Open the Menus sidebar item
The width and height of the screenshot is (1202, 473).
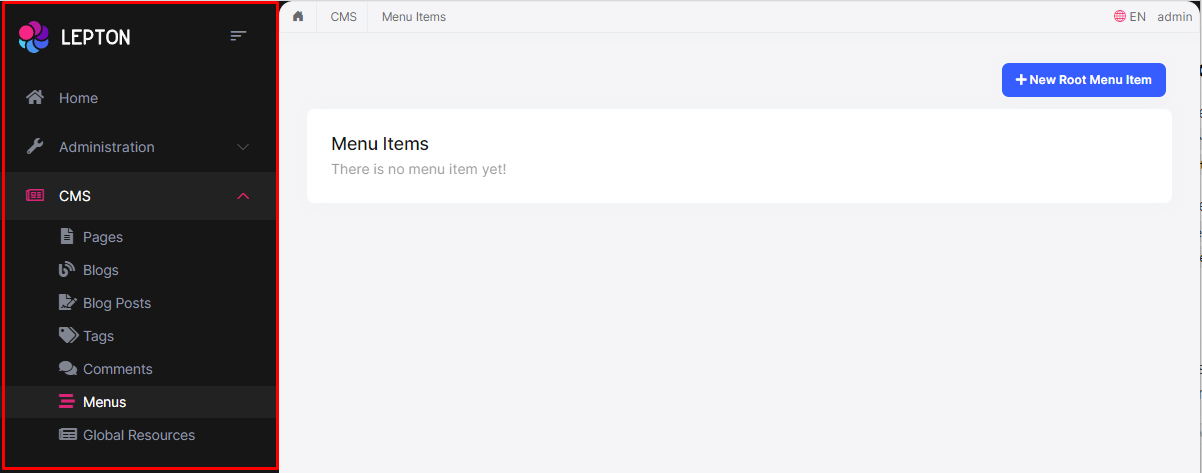pos(104,402)
